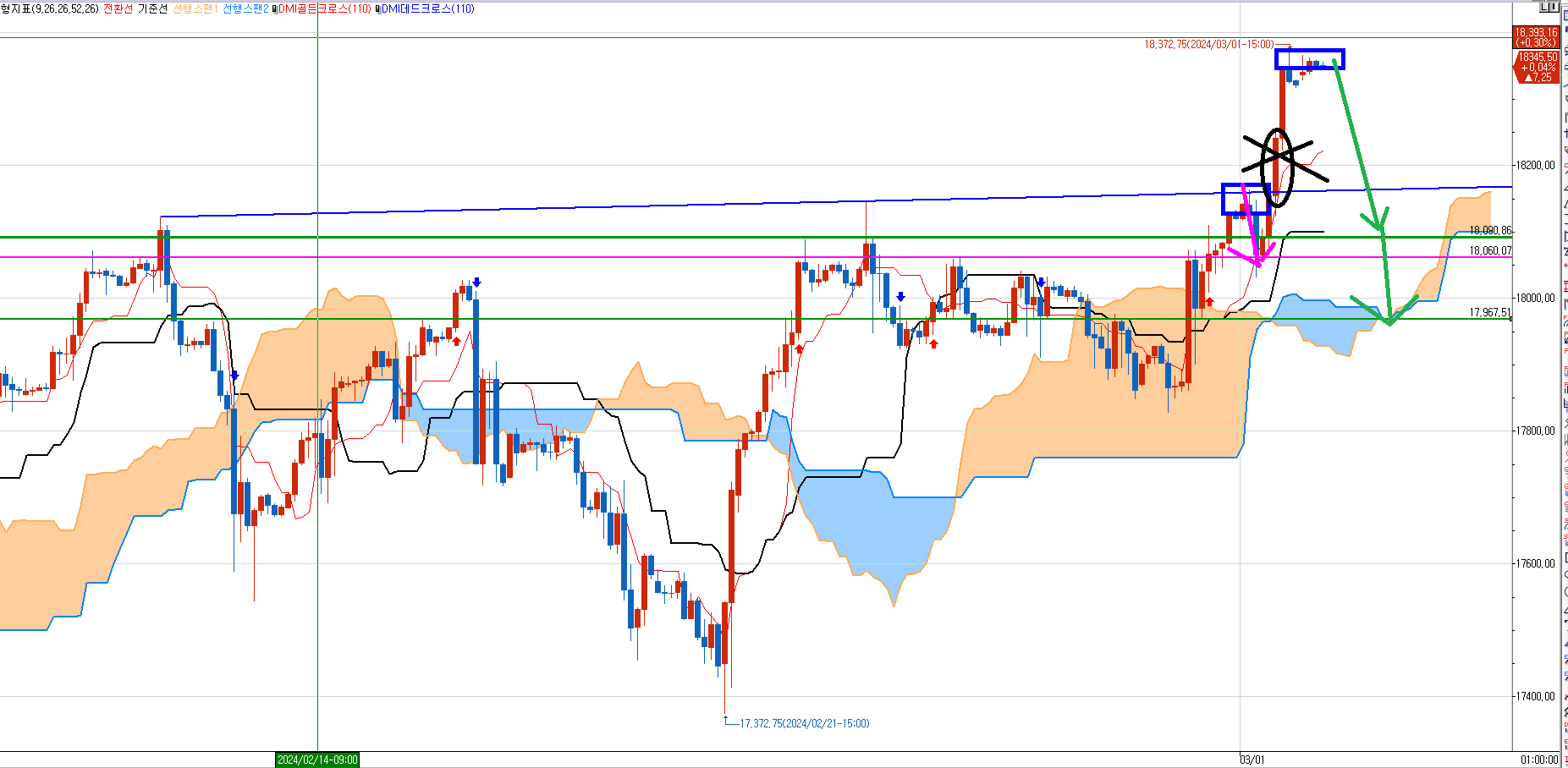Click the I button above the price axis
The height and width of the screenshot is (768, 1568).
point(1554,7)
